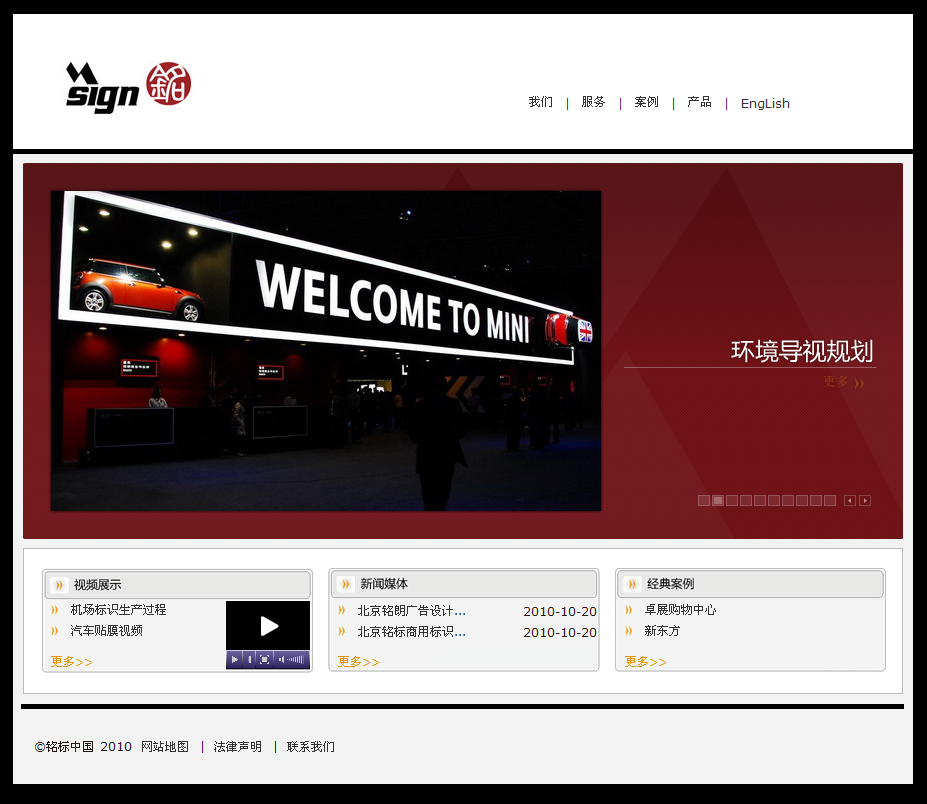Viewport: 927px width, 804px height.
Task: Open the 网站地图 footer link
Action: tap(165, 747)
